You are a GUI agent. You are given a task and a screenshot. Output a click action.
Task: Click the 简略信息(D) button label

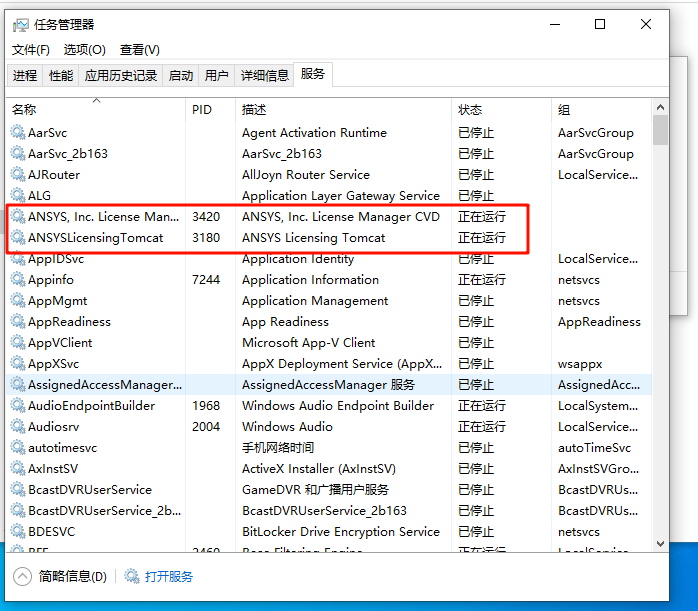[73, 576]
